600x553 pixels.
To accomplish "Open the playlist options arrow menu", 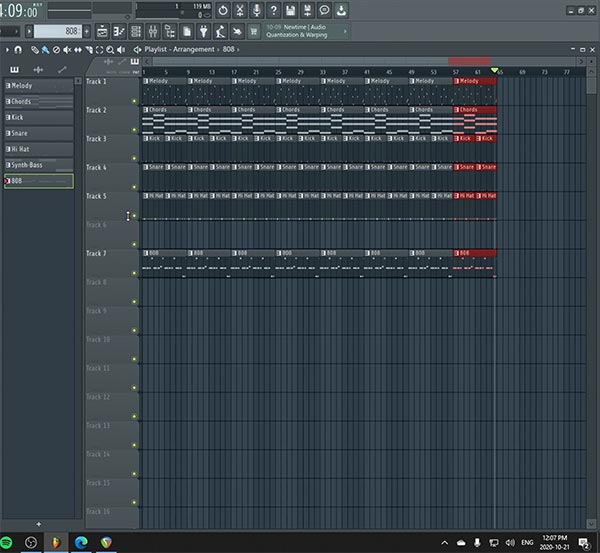I will point(7,49).
